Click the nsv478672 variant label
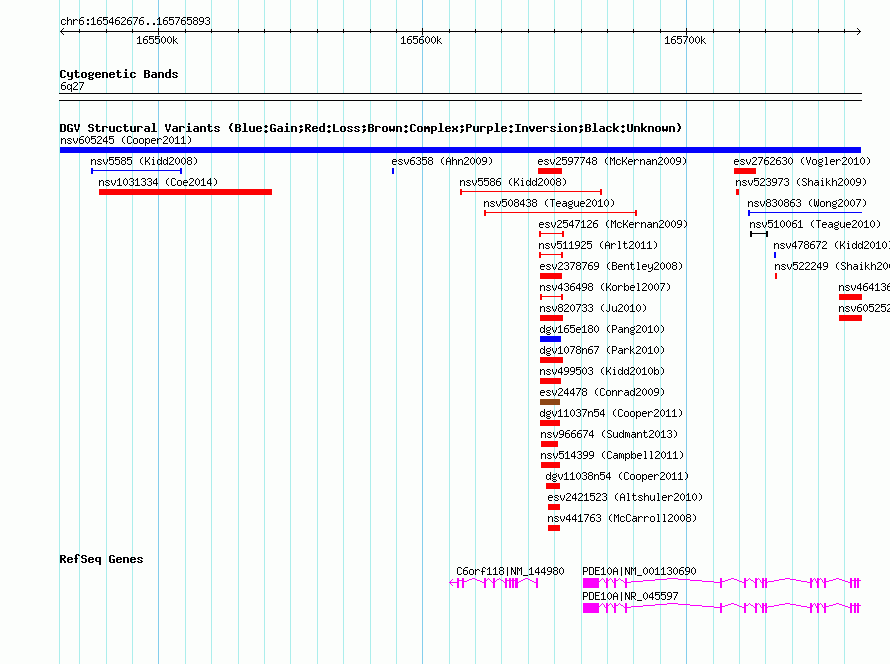The width and height of the screenshot is (890, 664). pyautogui.click(x=832, y=245)
